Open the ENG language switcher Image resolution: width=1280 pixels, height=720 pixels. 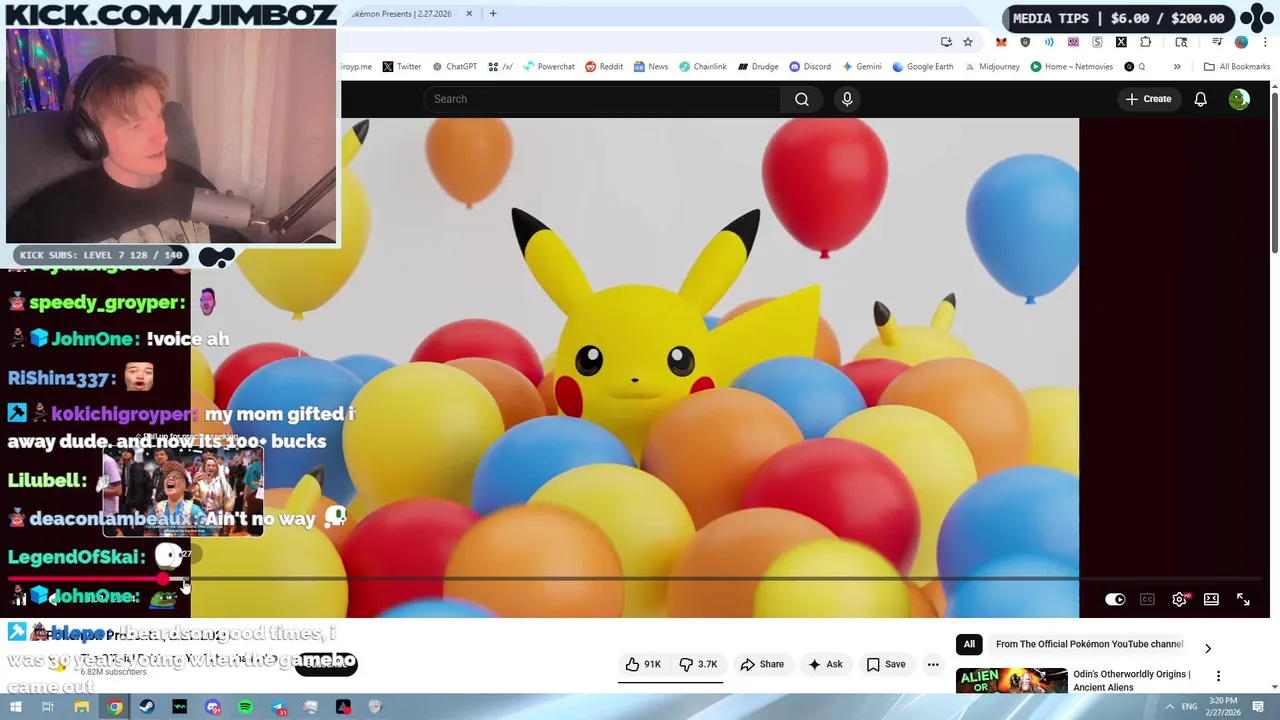point(1190,707)
